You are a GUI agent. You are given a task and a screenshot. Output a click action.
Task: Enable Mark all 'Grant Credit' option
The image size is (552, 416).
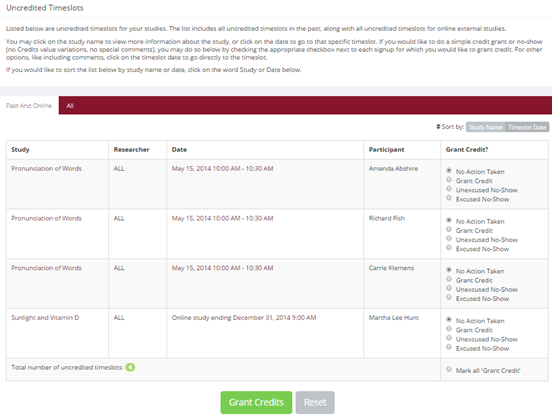pos(449,369)
